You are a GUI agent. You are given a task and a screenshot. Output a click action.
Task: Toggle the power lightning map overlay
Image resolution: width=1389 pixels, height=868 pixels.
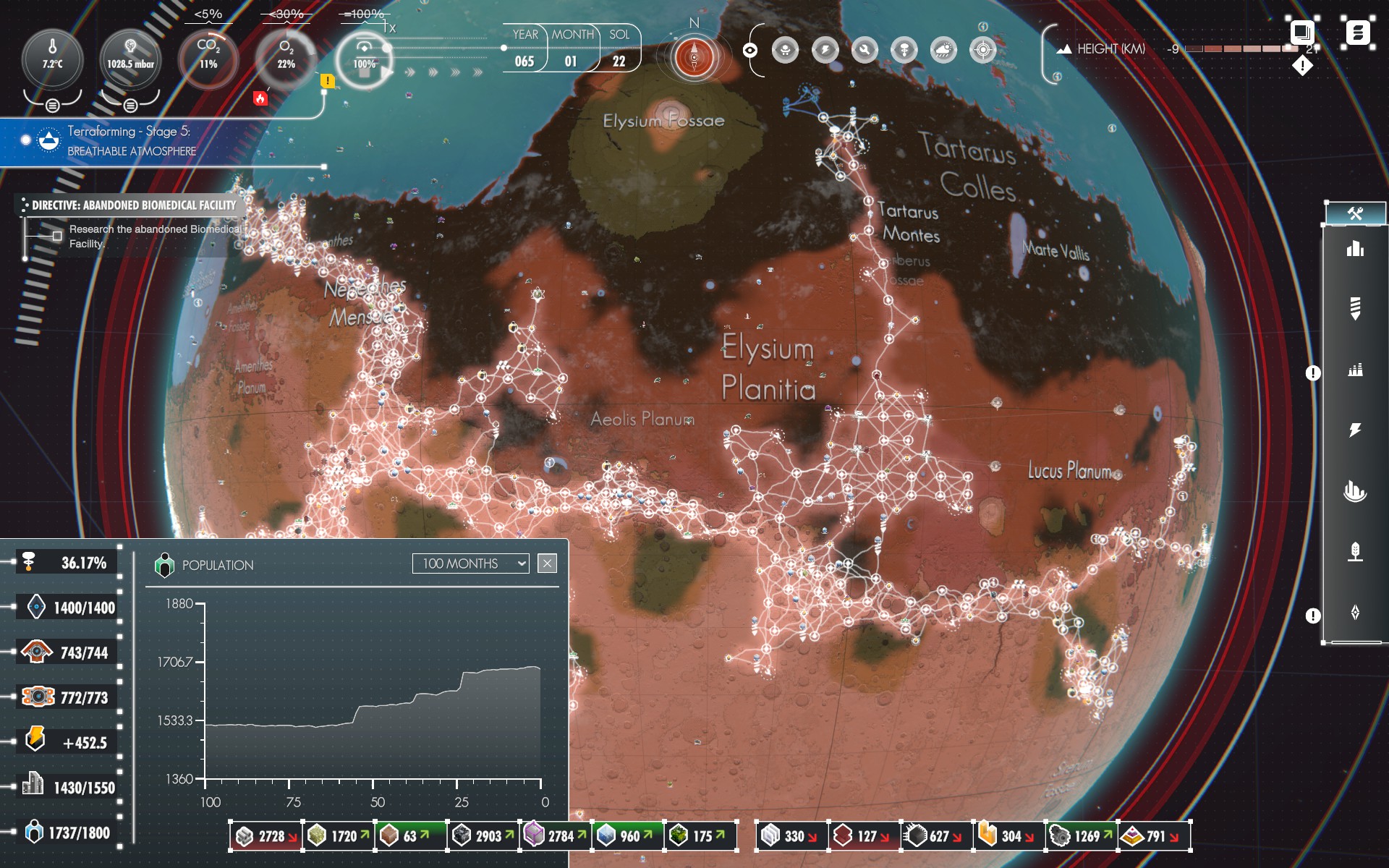click(825, 50)
